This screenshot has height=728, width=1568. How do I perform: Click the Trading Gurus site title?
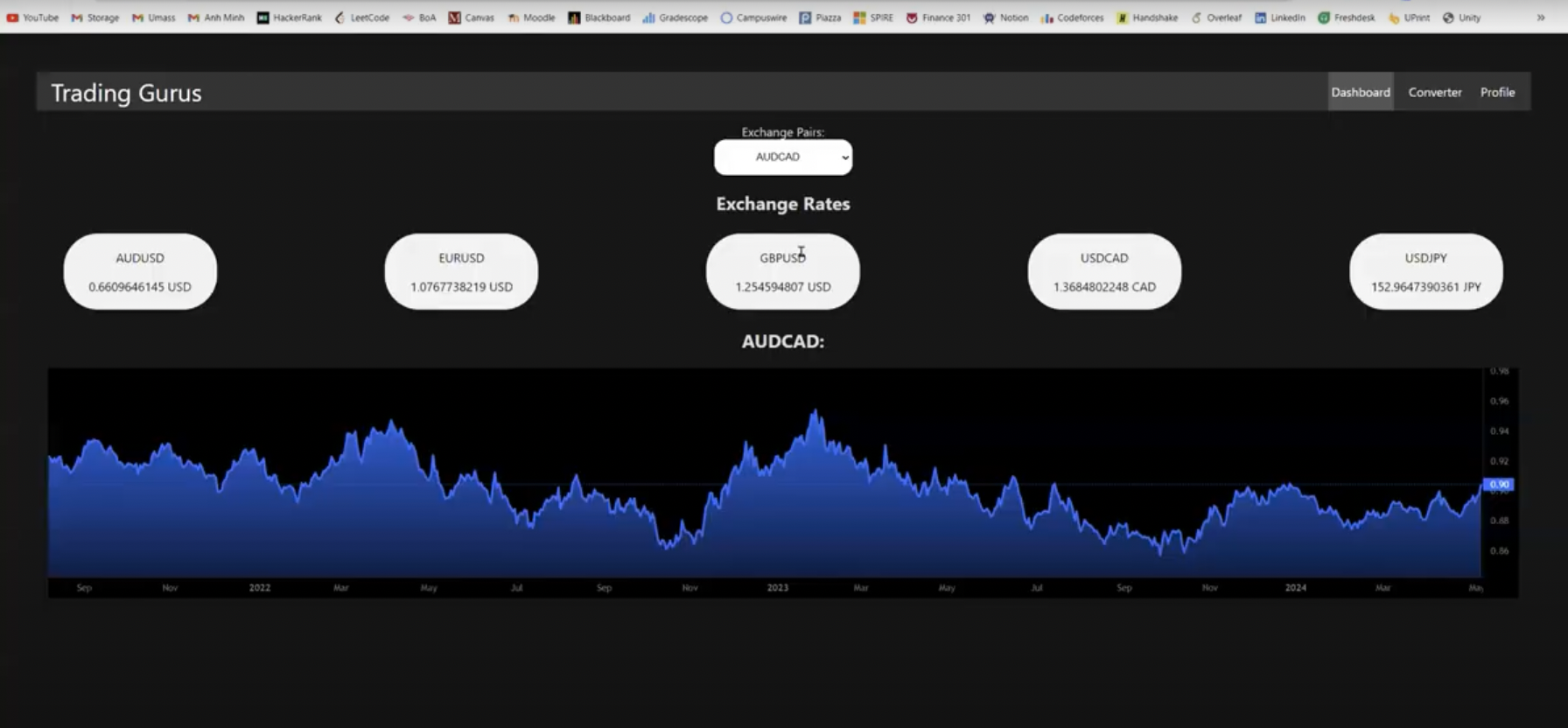pos(126,93)
